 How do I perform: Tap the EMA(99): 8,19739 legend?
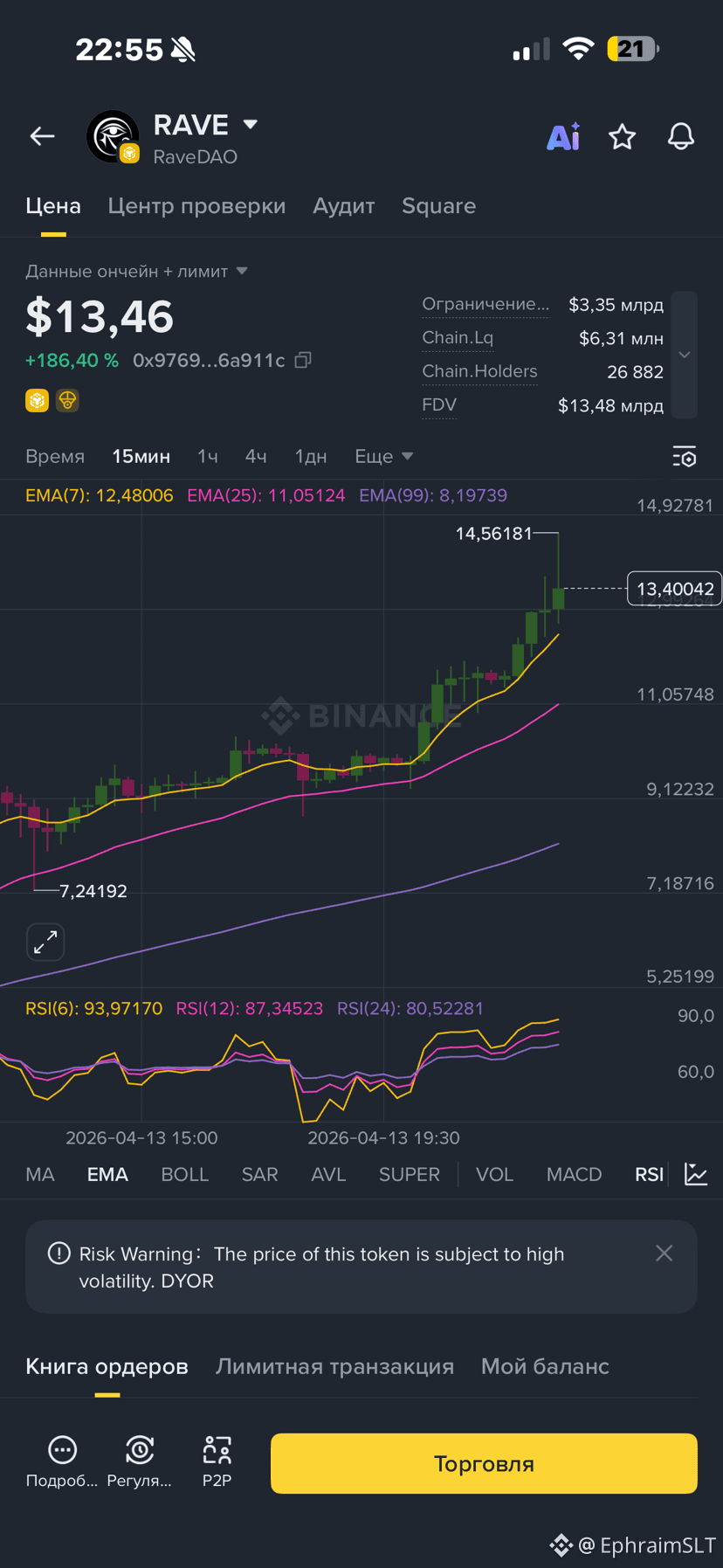433,495
